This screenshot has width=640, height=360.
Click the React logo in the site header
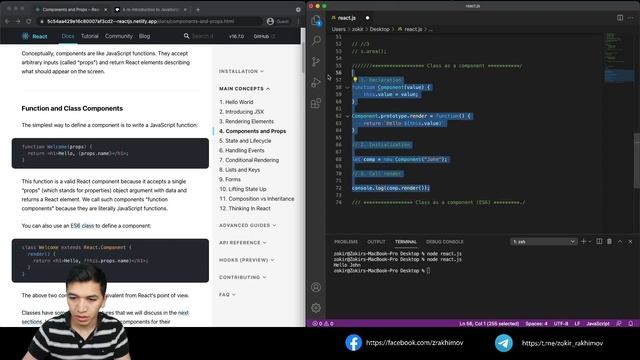point(35,36)
